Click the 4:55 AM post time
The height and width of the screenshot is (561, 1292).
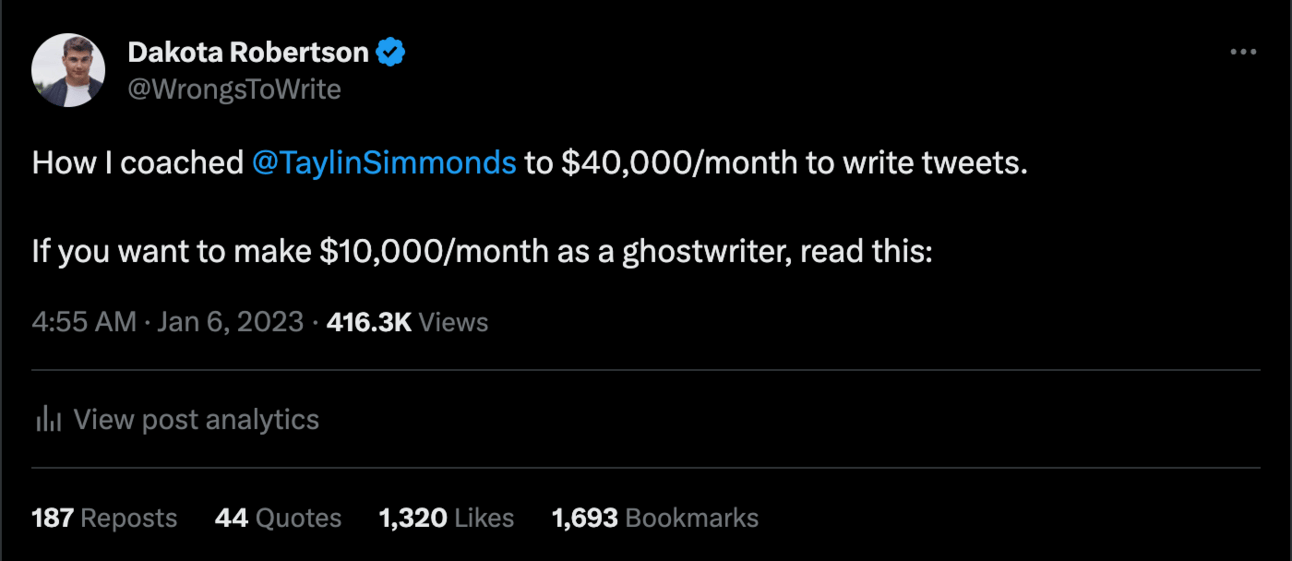pos(83,322)
